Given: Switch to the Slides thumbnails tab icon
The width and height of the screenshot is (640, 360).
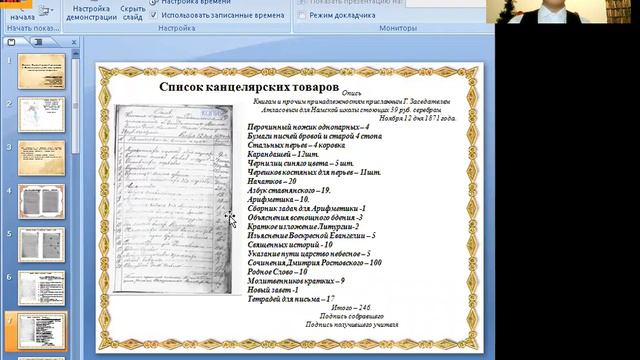Looking at the screenshot, I should (x=11, y=42).
